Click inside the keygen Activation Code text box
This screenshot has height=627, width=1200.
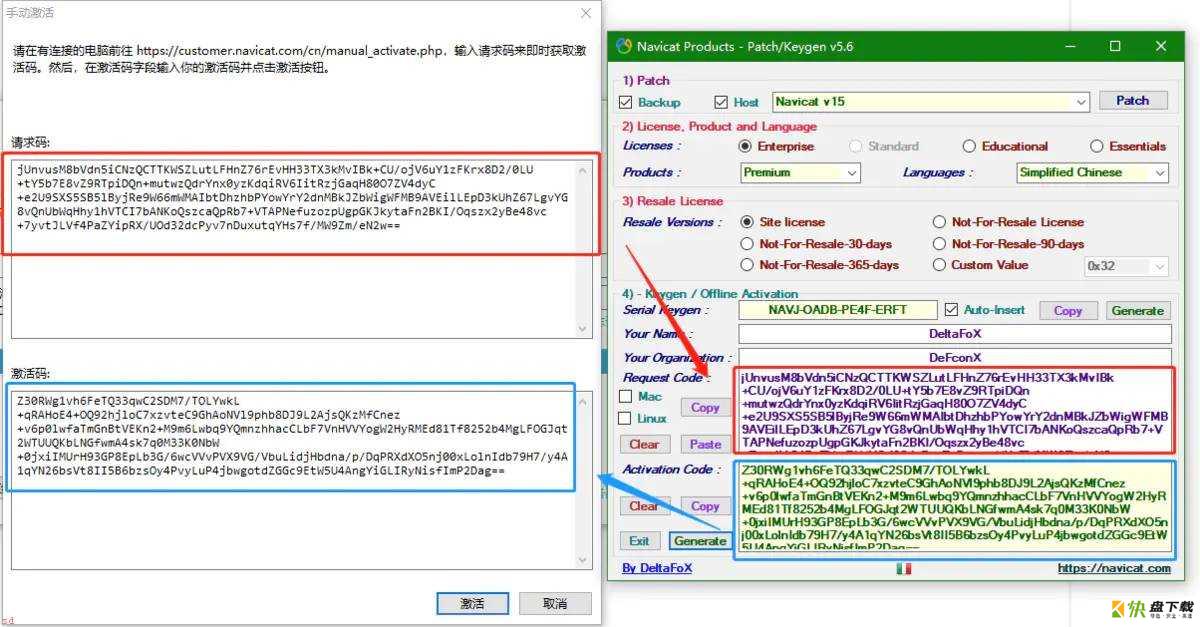coord(953,506)
